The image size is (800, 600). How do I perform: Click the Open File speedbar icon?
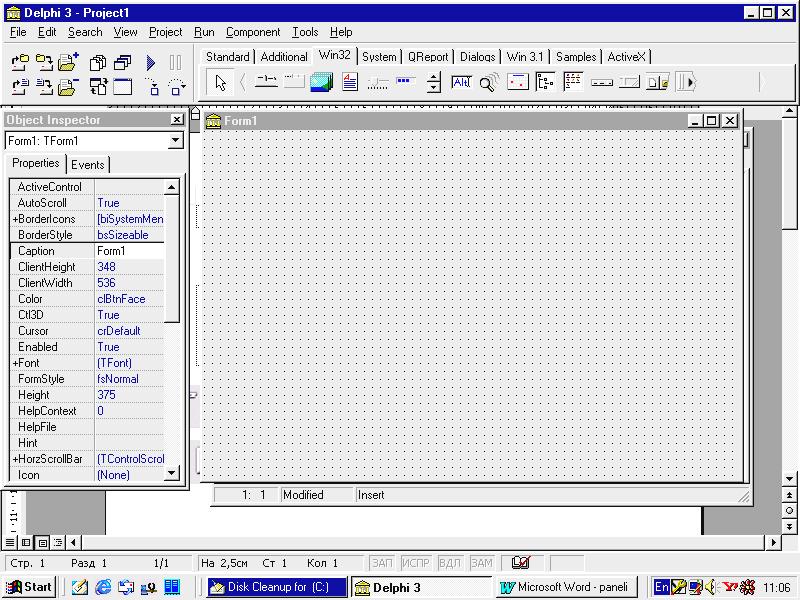[x=20, y=87]
